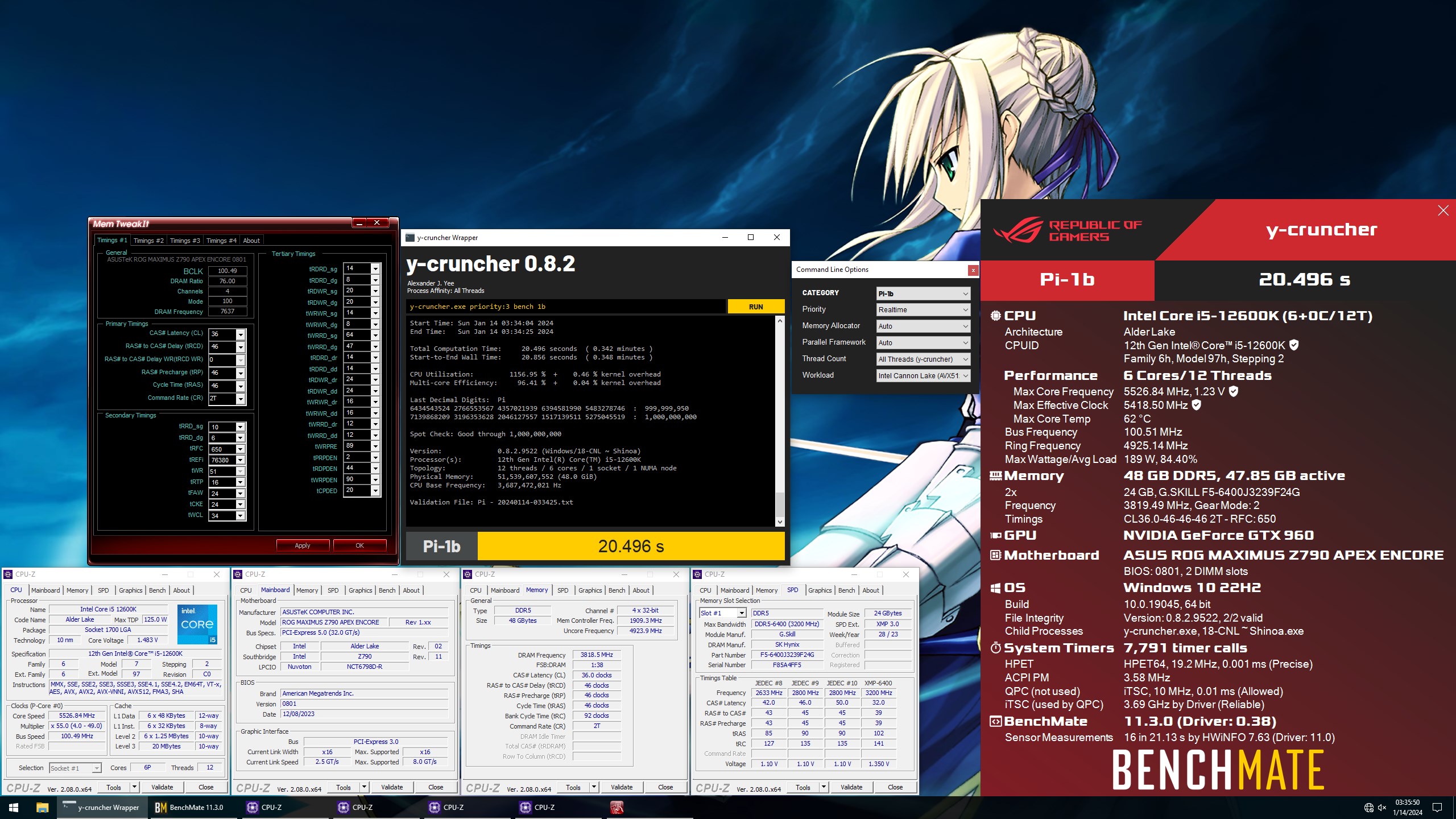The width and height of the screenshot is (1456, 819).
Task: Open the Mainboard tab in SPD CPU-Z window
Action: pos(735,590)
